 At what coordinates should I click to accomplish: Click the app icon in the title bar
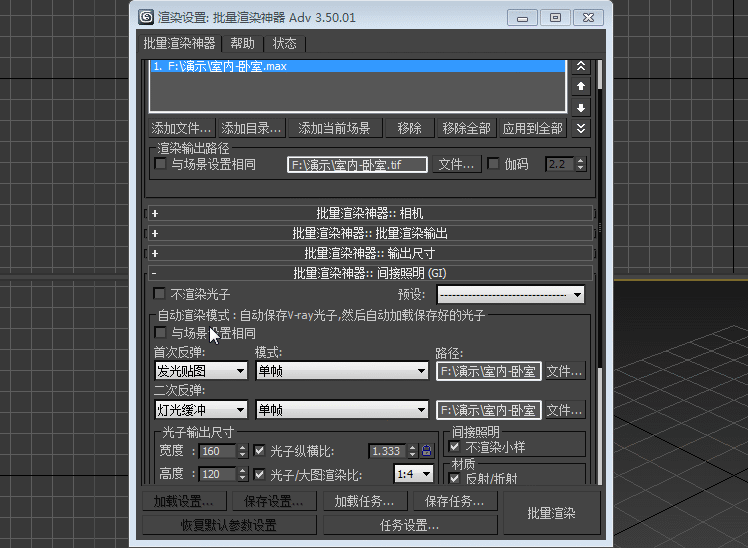pyautogui.click(x=146, y=17)
